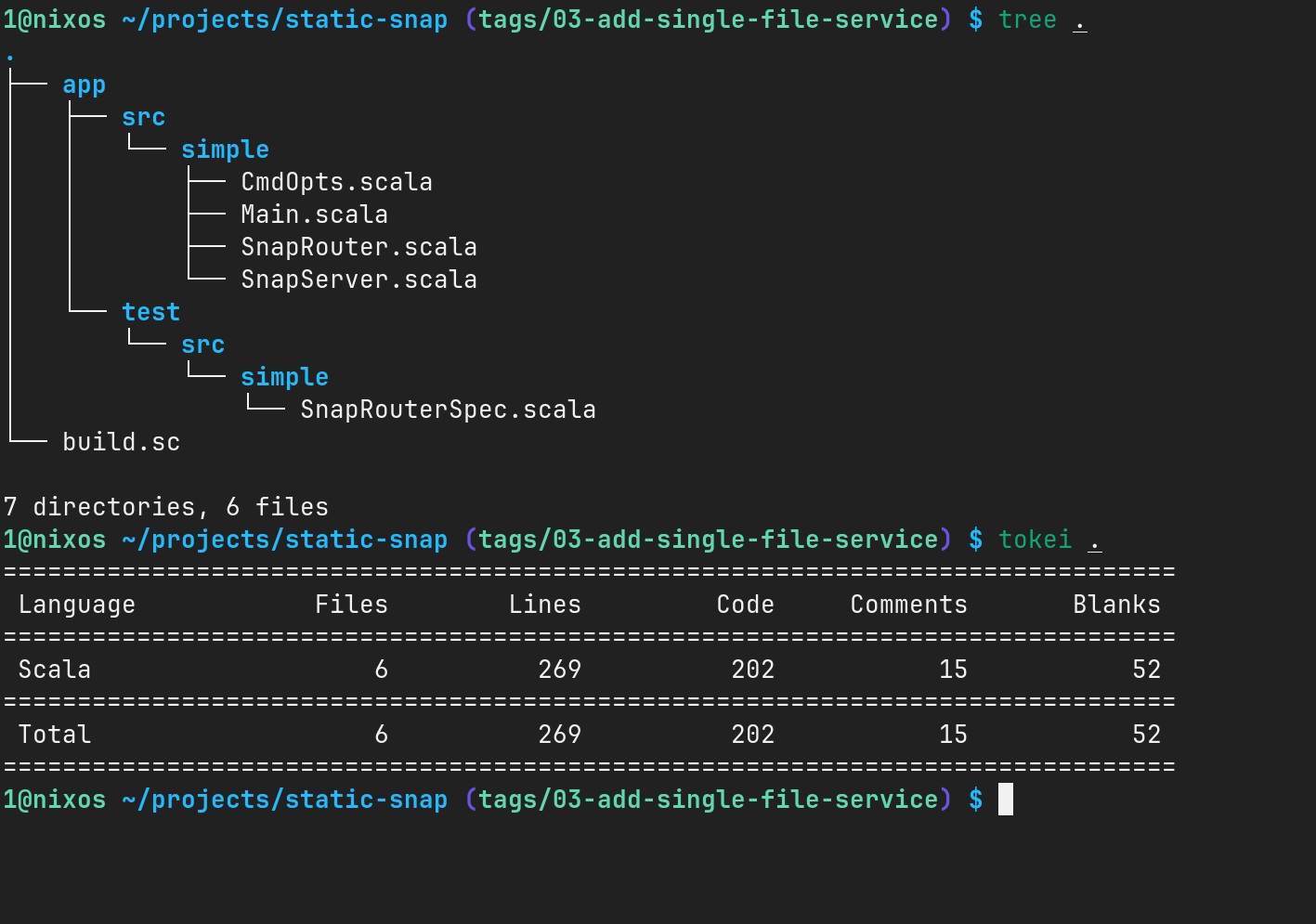Click the tokei command text

[x=1035, y=540]
